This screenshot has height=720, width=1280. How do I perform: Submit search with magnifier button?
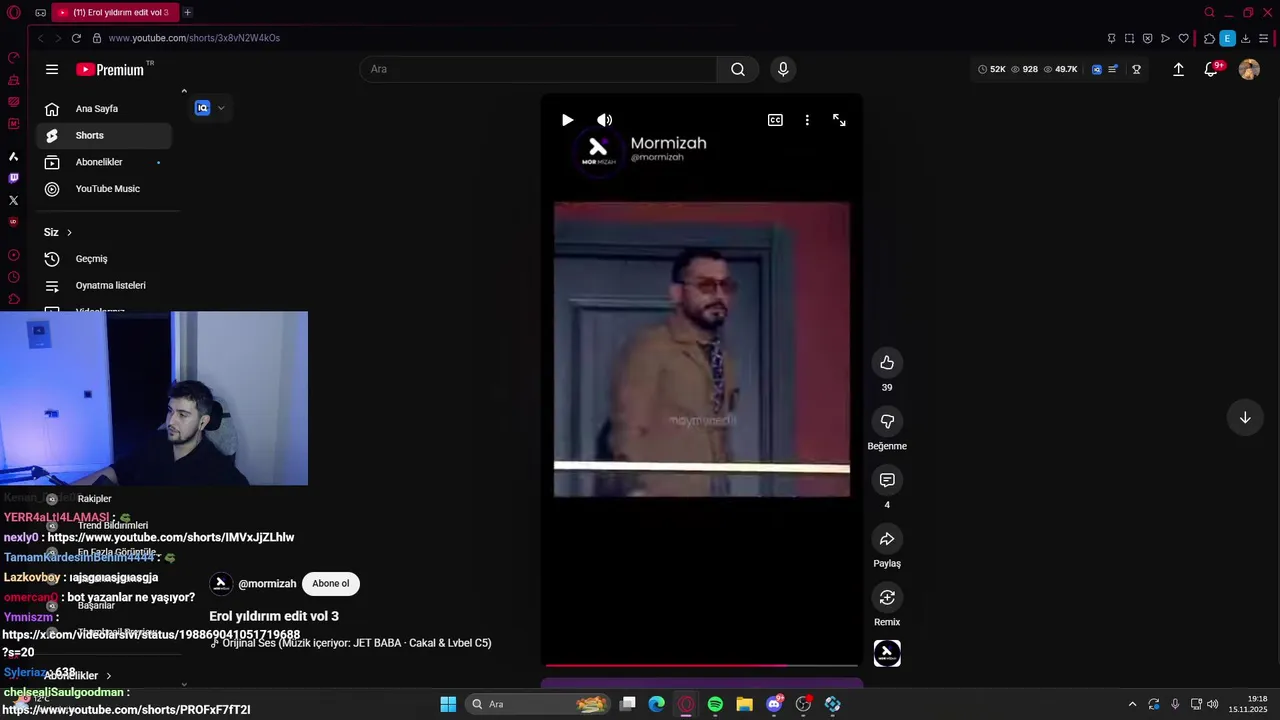[738, 69]
